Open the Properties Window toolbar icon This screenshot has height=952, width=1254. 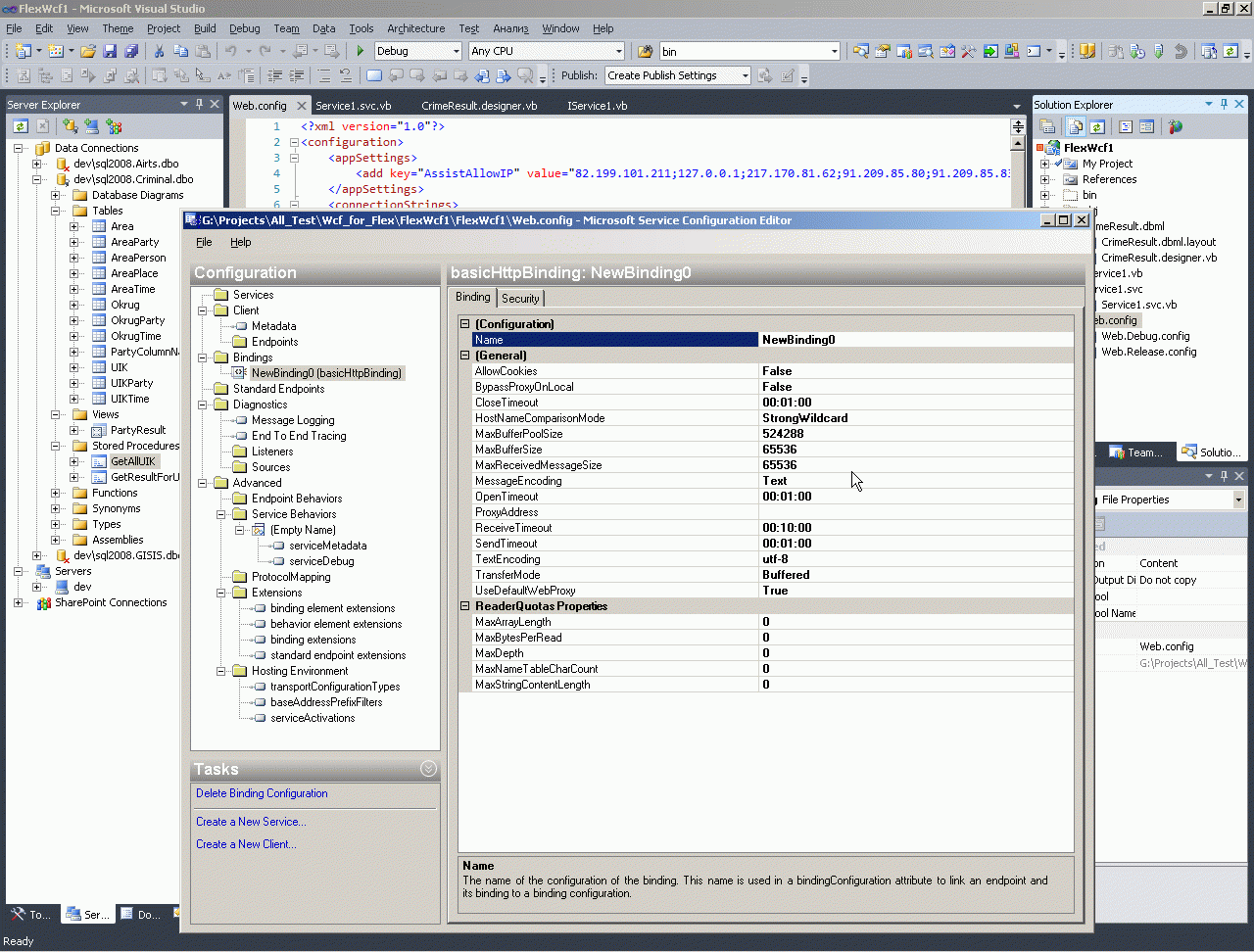click(883, 51)
